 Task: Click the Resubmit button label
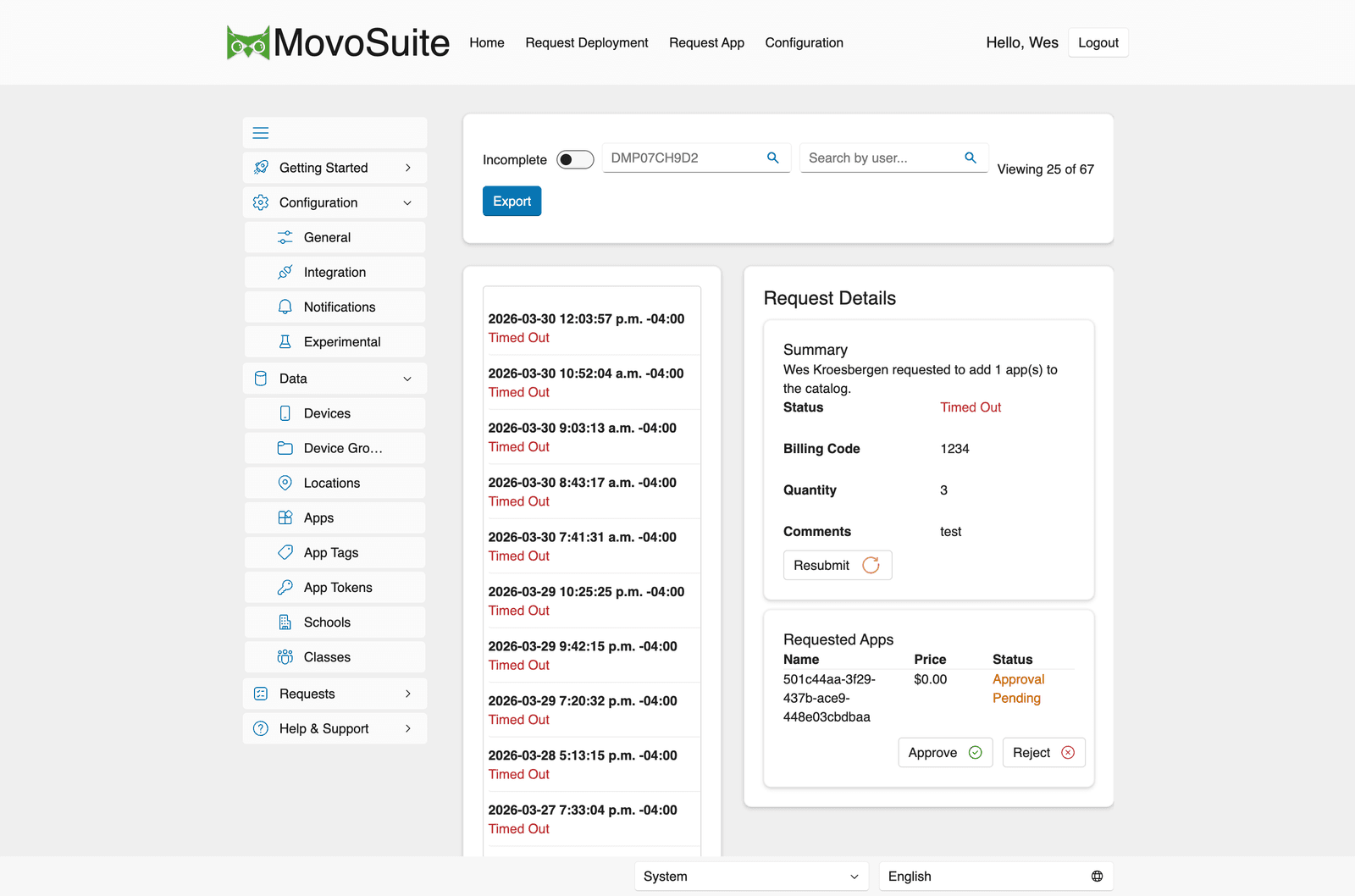pos(821,565)
